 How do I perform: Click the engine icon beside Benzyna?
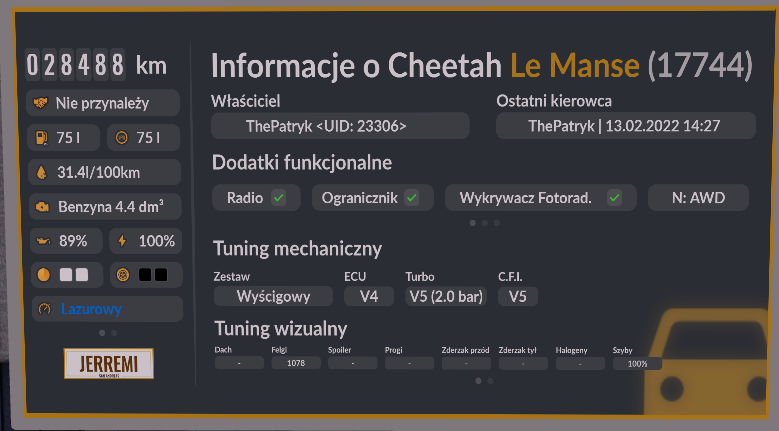[43, 207]
